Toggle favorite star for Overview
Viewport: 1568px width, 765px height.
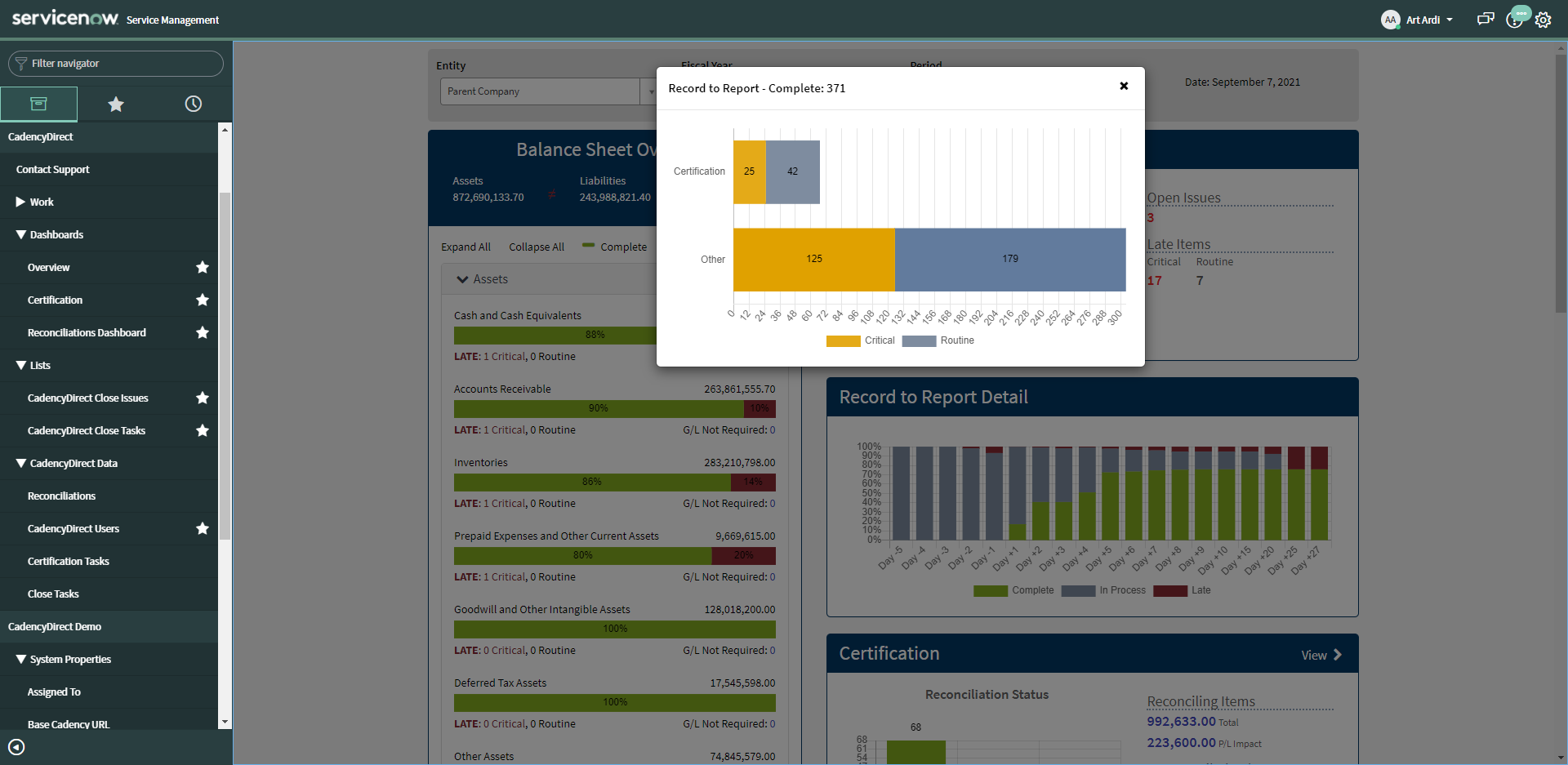coord(203,267)
